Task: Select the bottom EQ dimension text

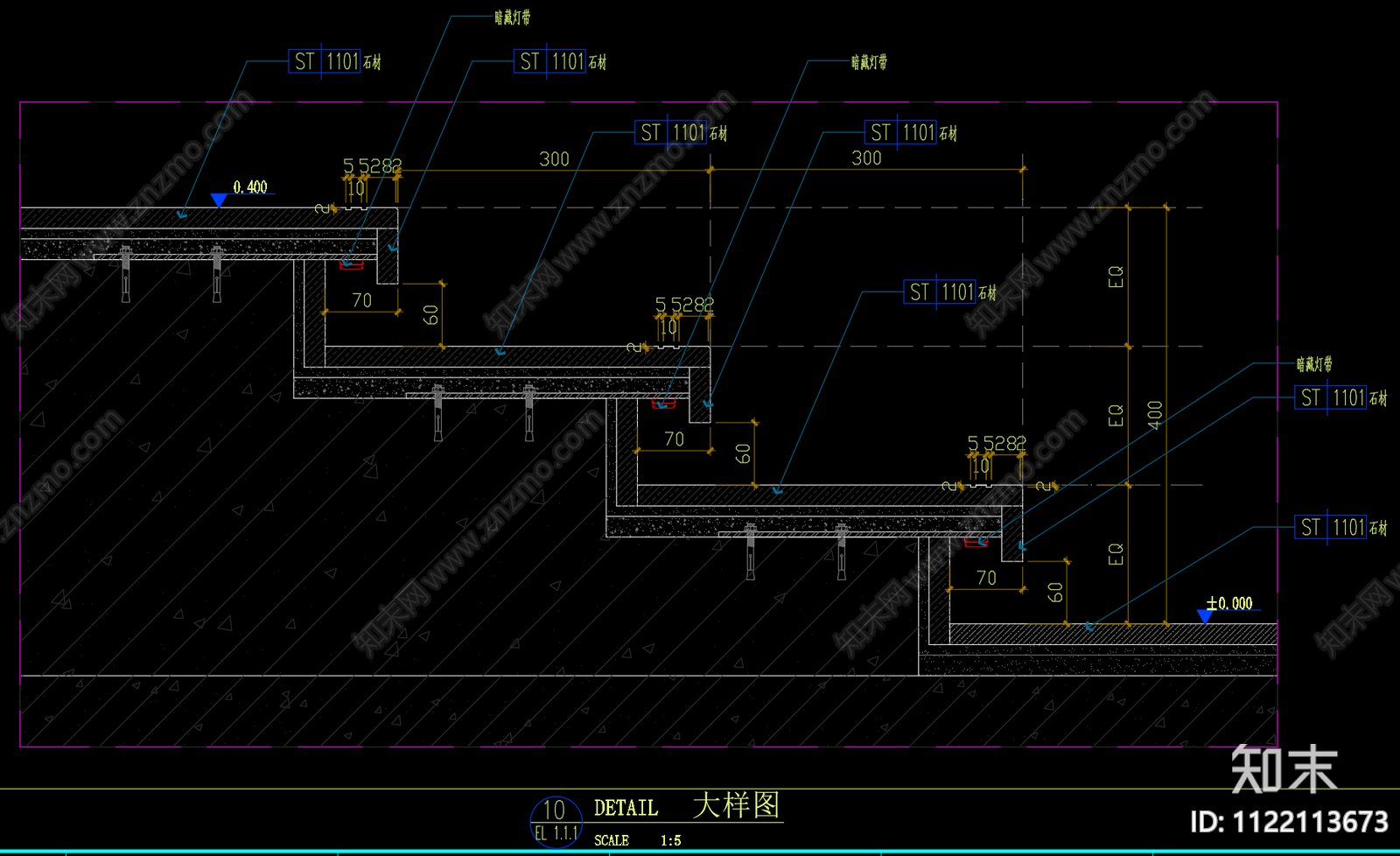Action: [x=1116, y=554]
